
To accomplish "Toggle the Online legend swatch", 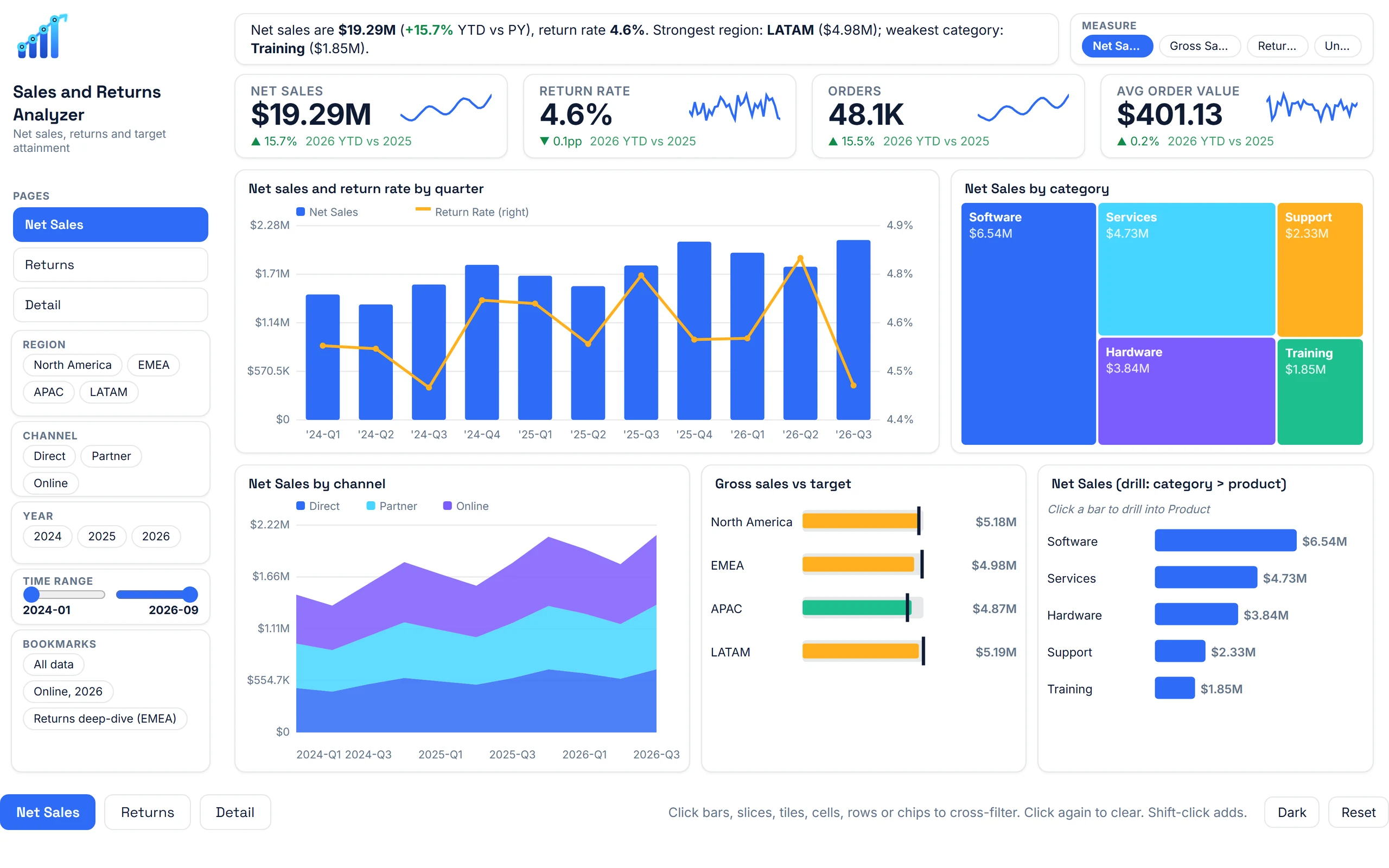I will (x=447, y=506).
